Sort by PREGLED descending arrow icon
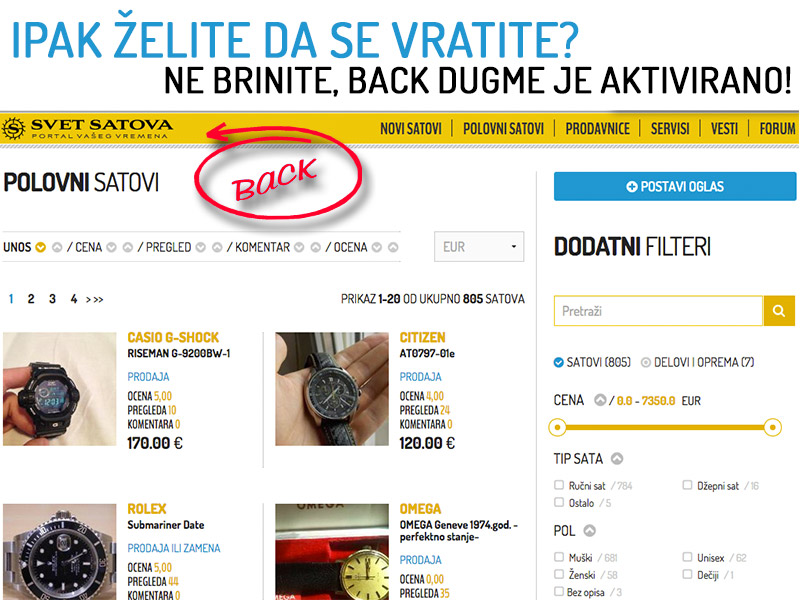The height and width of the screenshot is (600, 800). click(201, 247)
